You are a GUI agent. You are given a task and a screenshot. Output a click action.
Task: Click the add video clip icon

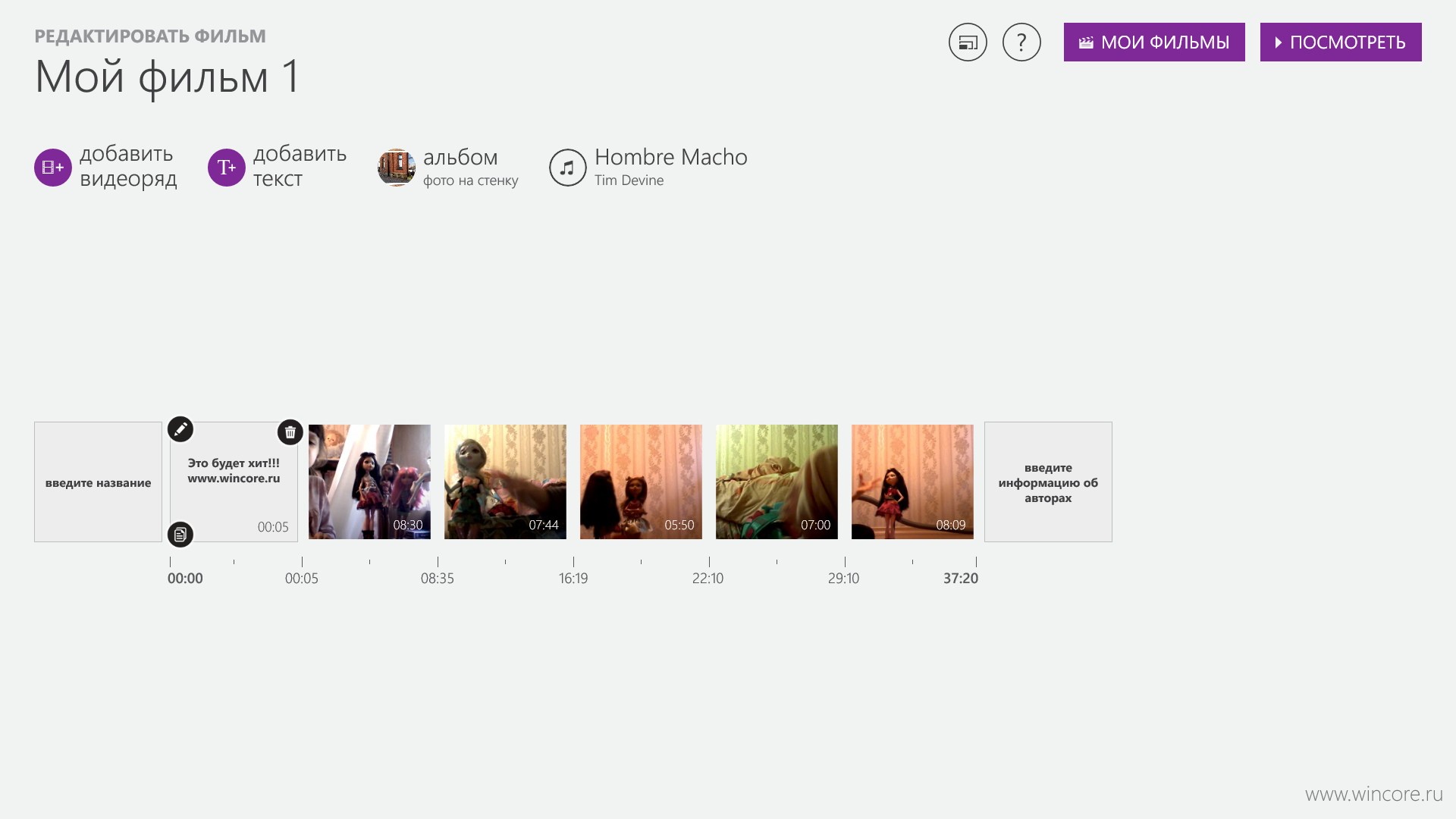(53, 168)
